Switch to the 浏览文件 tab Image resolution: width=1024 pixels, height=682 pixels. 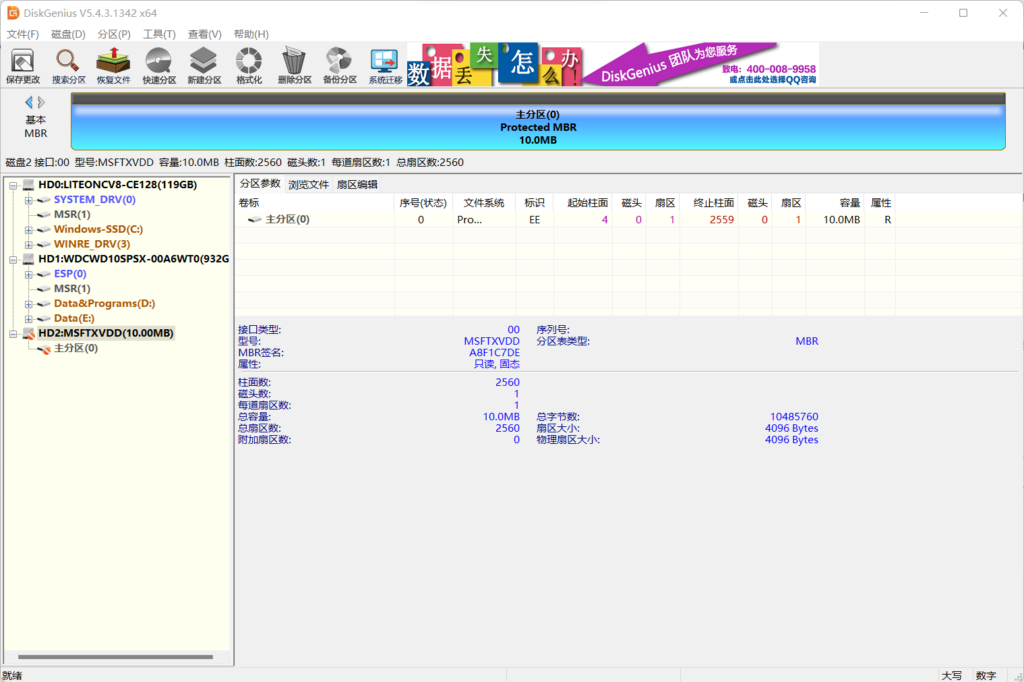(308, 184)
